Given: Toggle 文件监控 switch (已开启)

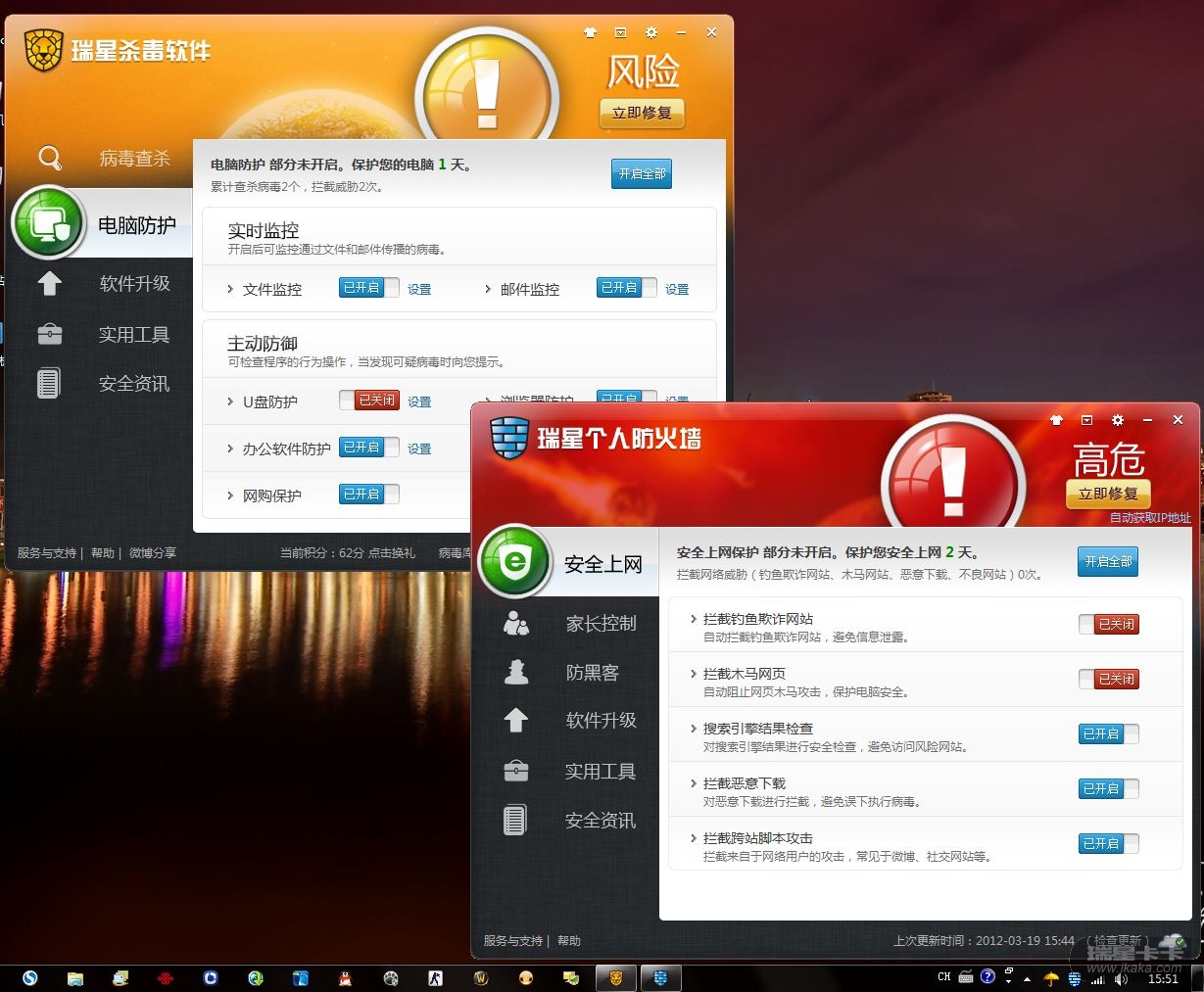Looking at the screenshot, I should coord(369,288).
